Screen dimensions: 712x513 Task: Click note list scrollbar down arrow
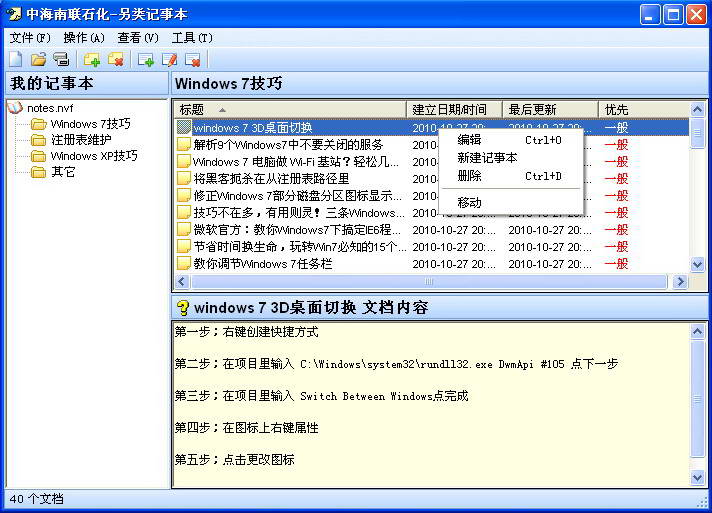pyautogui.click(x=697, y=264)
